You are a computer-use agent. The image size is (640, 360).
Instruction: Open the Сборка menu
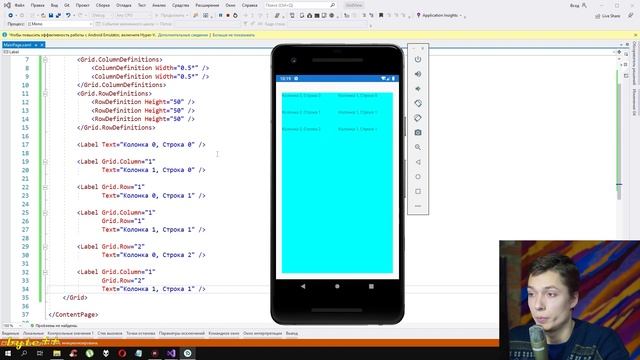tap(103, 5)
